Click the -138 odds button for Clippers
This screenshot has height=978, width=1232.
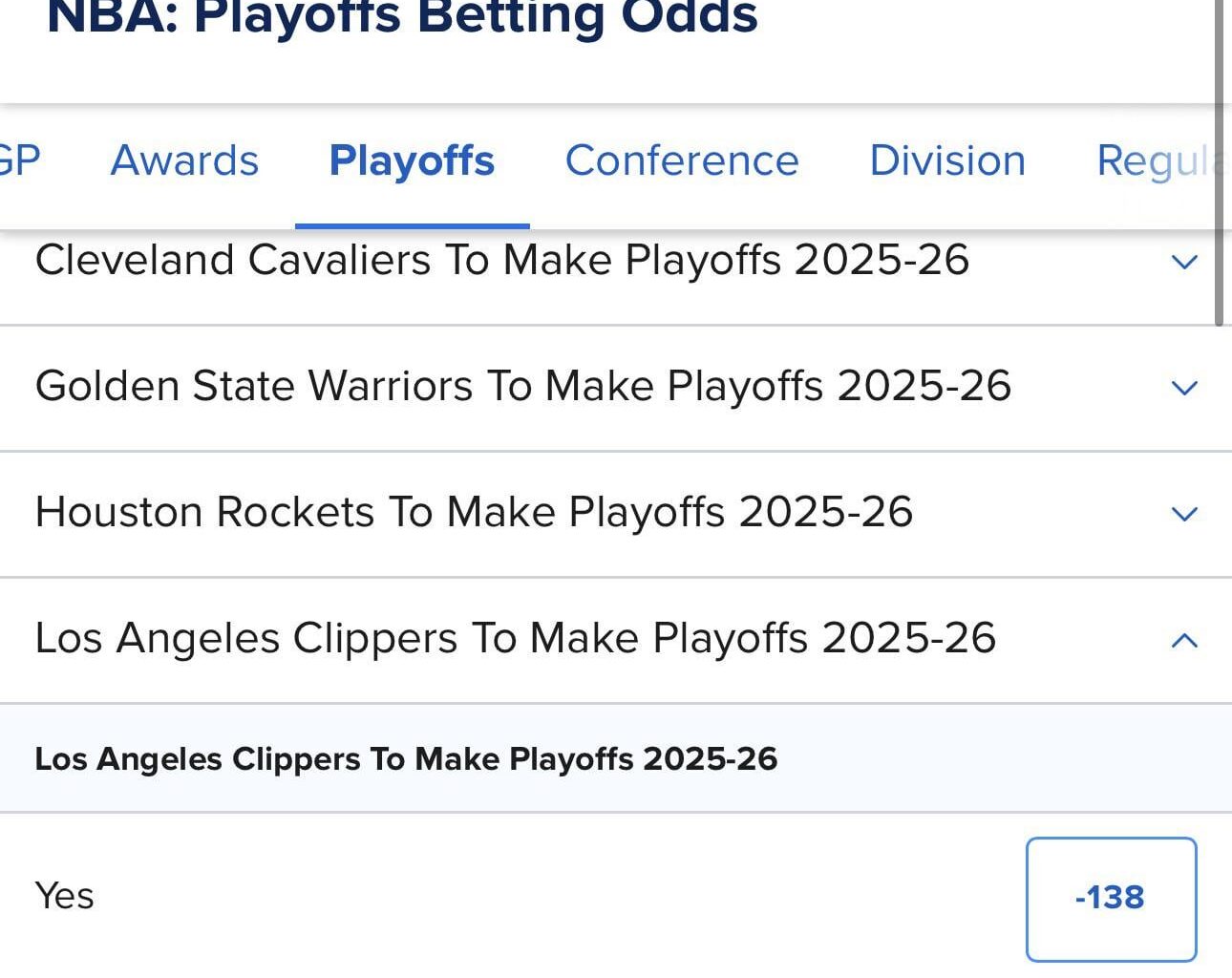(x=1110, y=897)
